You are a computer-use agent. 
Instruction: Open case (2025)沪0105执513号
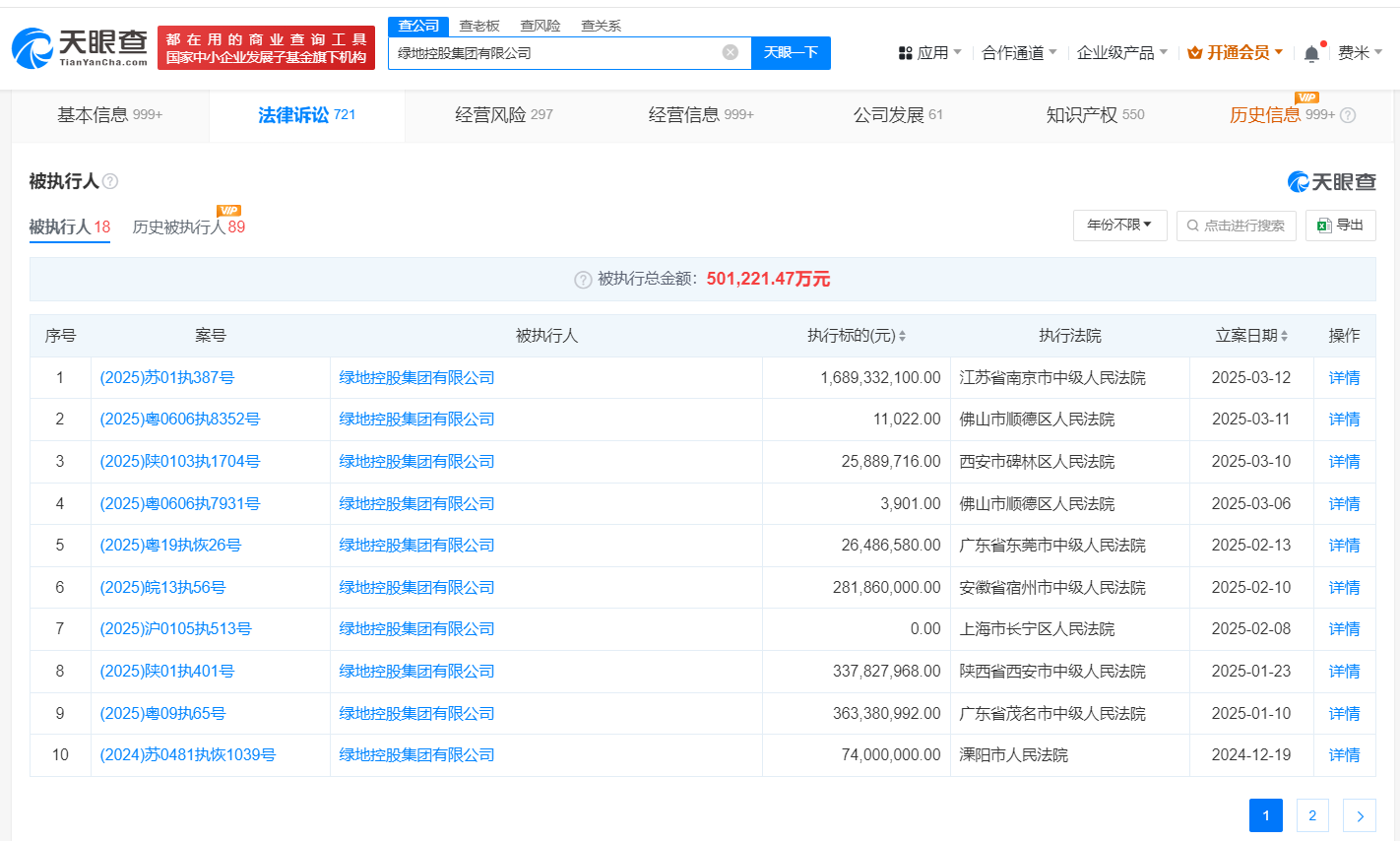(x=175, y=629)
